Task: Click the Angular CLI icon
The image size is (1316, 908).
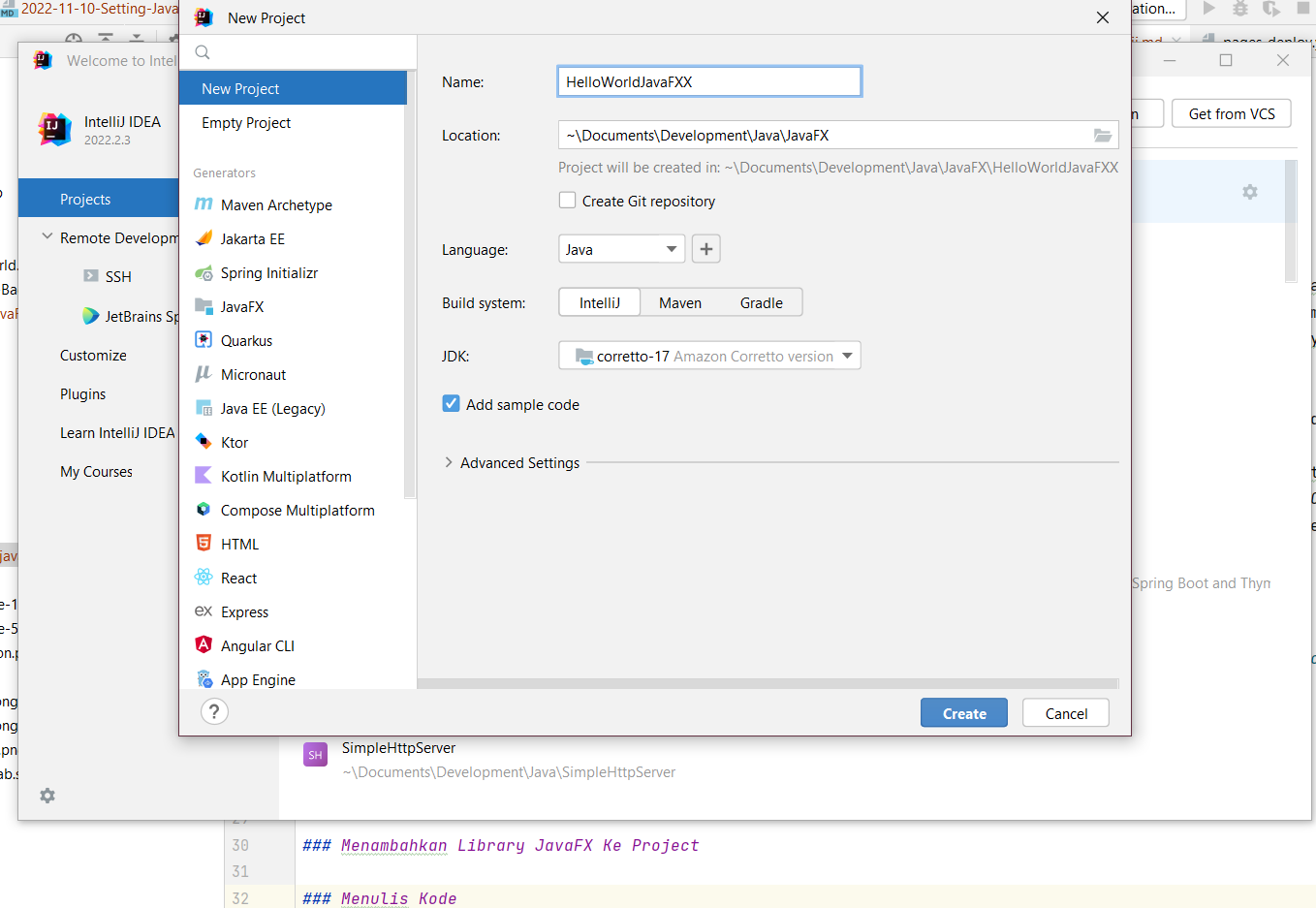Action: 204,645
